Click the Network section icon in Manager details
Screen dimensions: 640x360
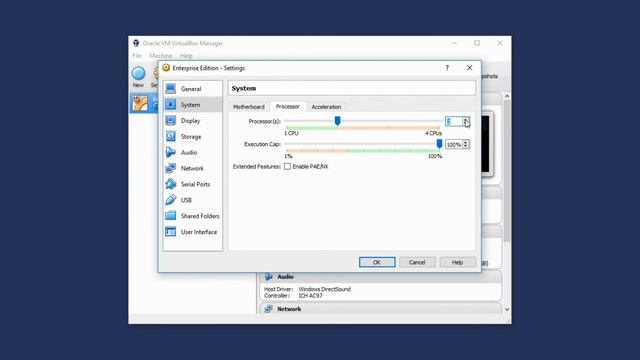(269, 309)
